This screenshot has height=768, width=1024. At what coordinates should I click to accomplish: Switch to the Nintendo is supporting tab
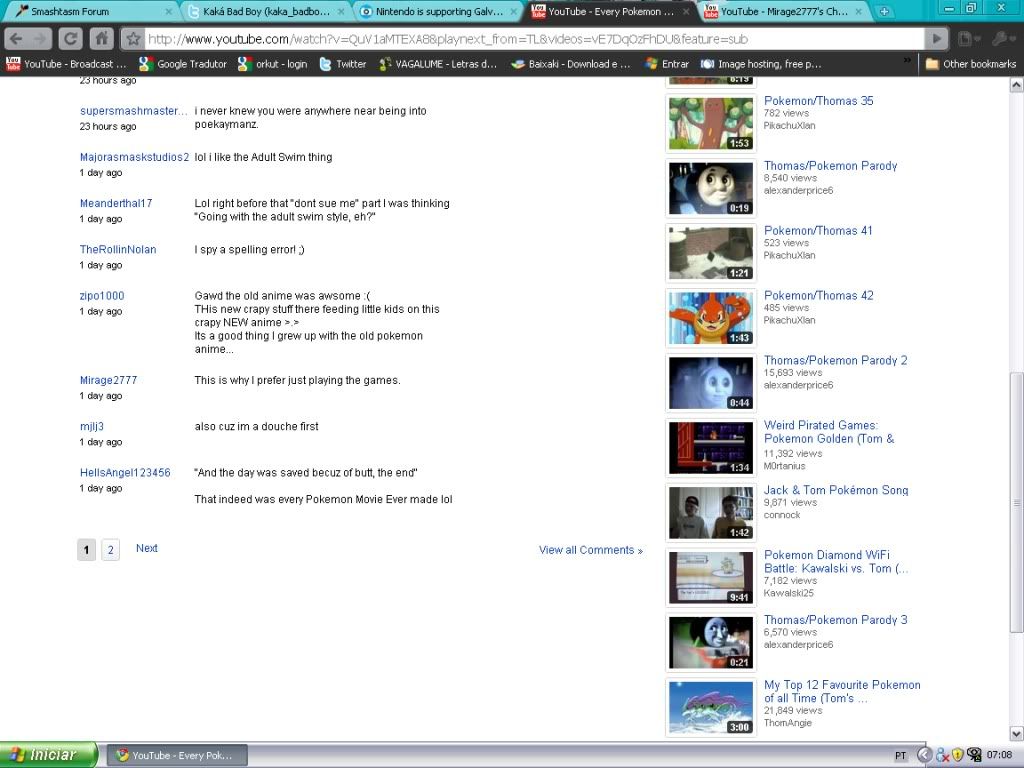(x=437, y=12)
